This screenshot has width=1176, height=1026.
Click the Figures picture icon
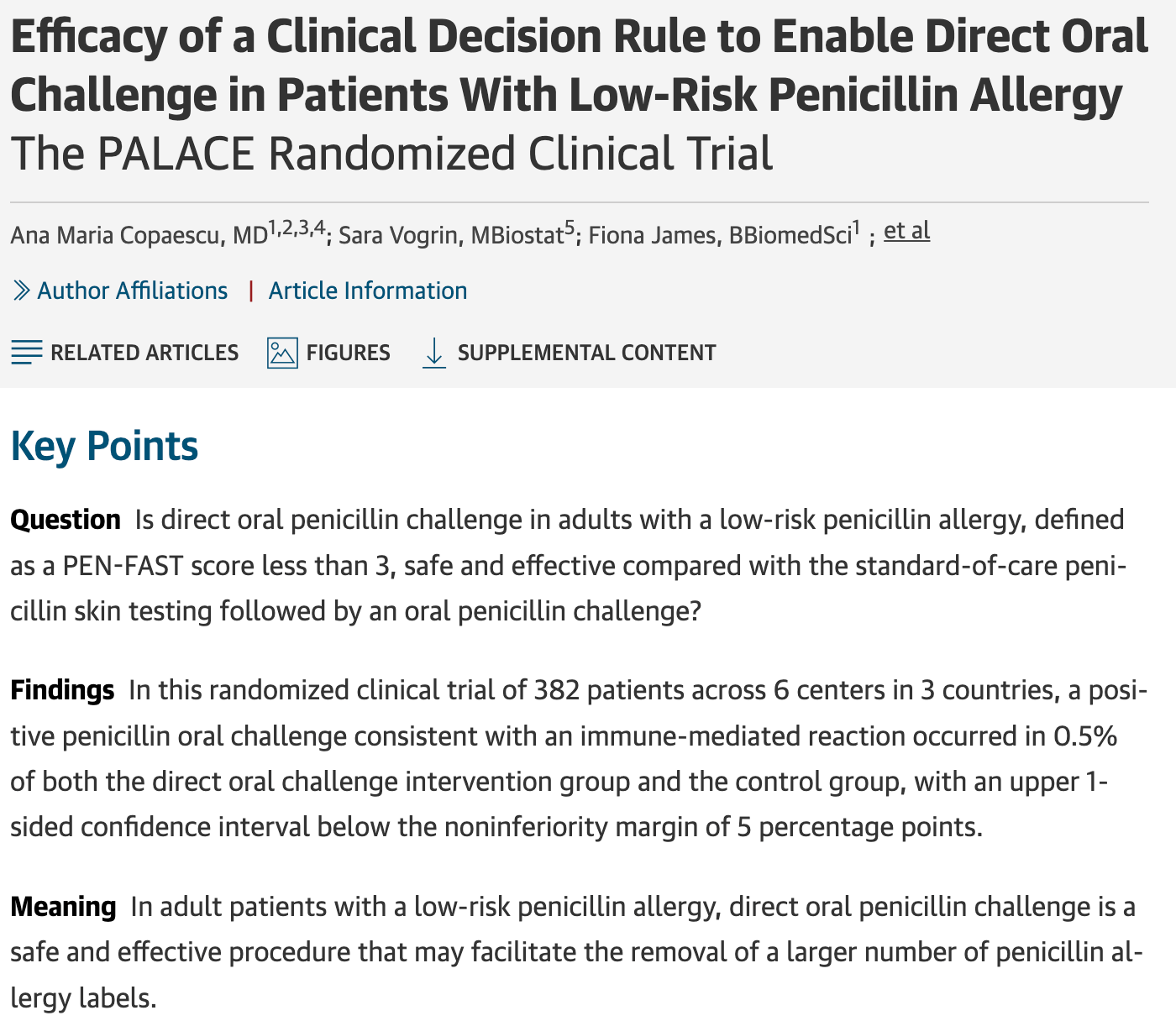point(282,353)
